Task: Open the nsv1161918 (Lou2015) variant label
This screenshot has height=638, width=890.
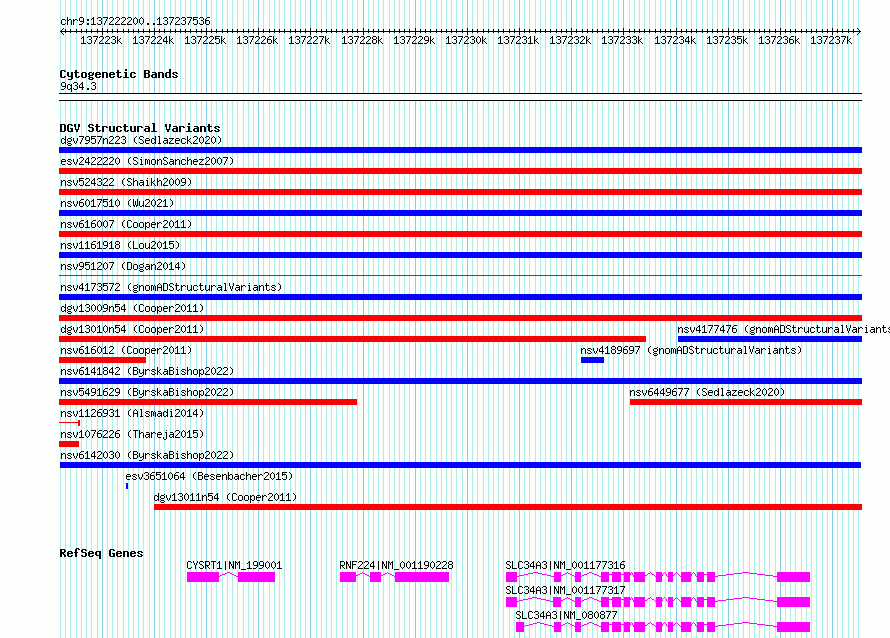Action: (120, 245)
